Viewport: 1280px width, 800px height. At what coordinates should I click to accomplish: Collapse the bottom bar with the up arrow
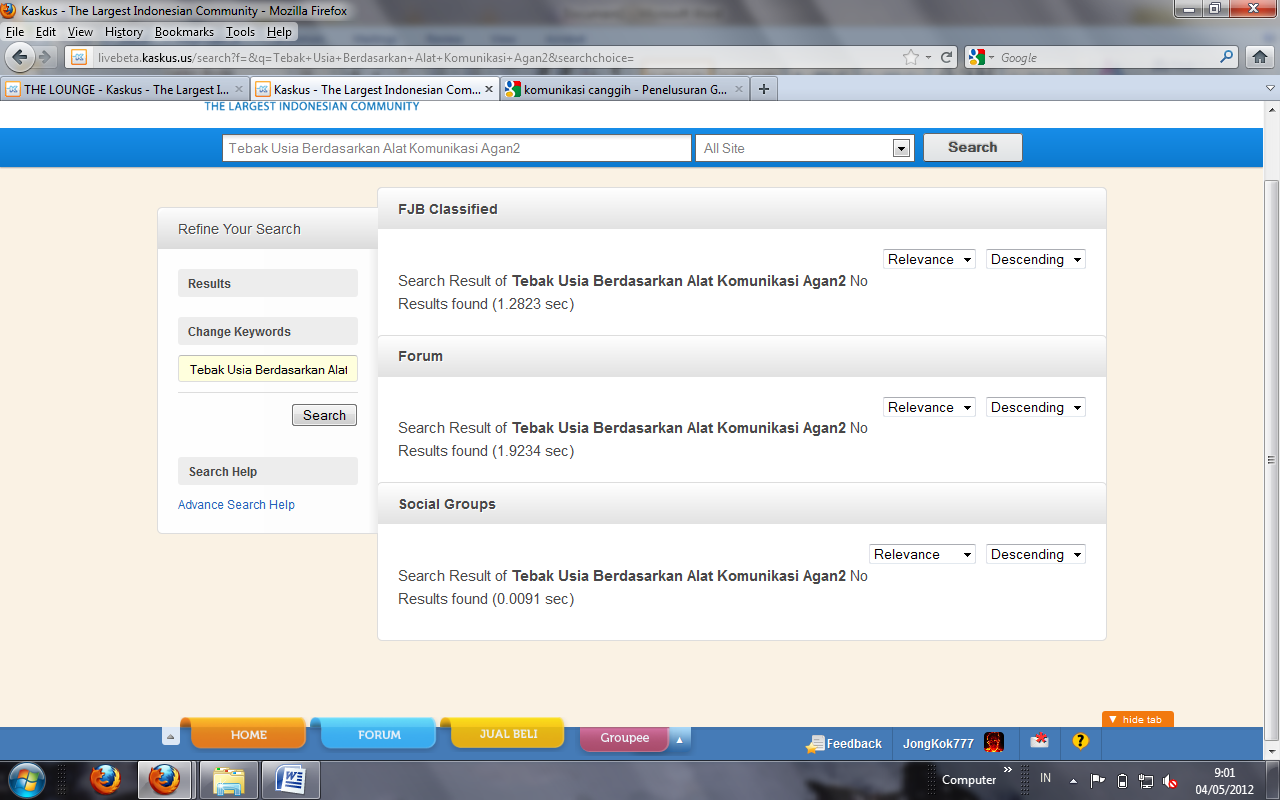click(171, 736)
